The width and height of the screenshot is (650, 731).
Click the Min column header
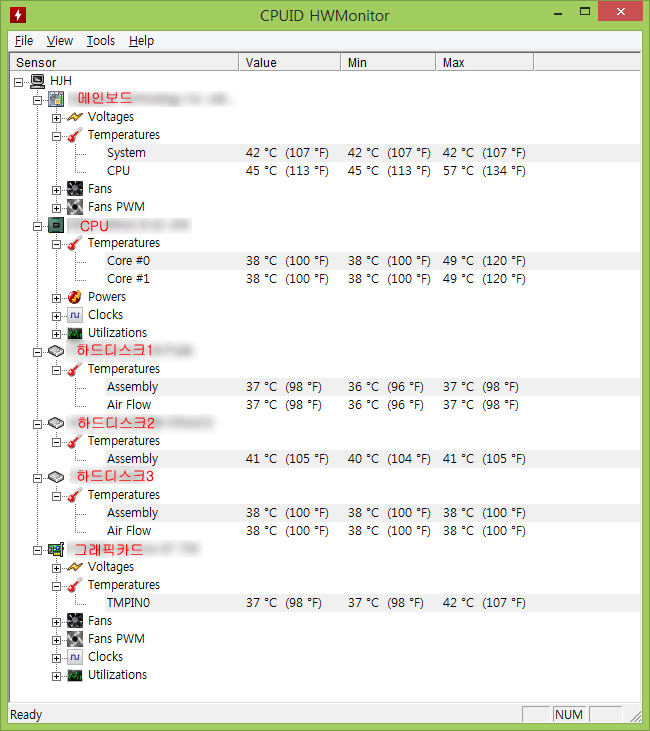click(388, 62)
